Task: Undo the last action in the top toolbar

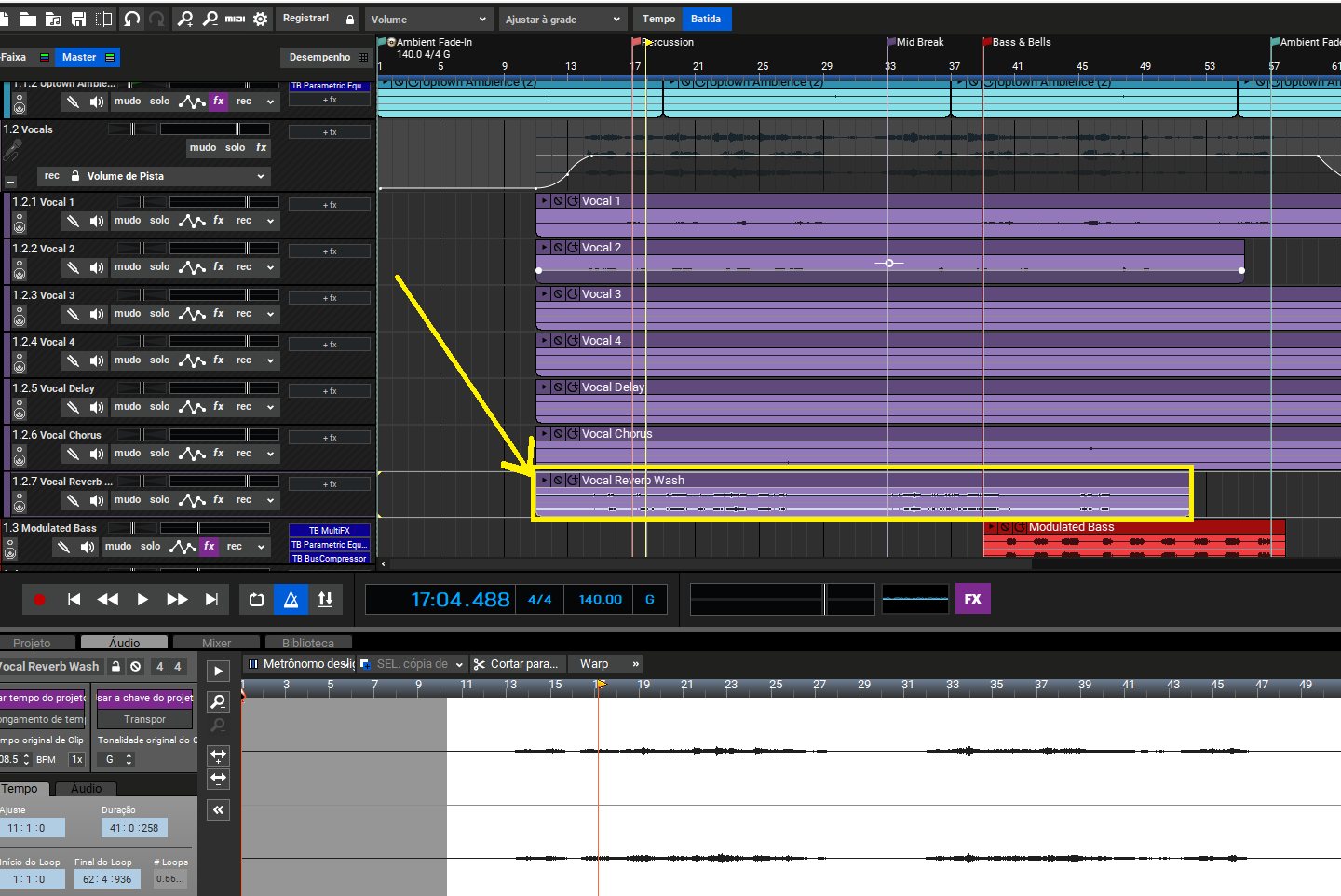Action: (x=131, y=19)
